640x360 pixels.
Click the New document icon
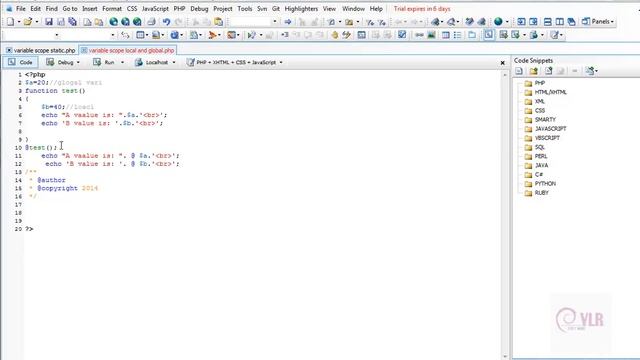tap(10, 22)
